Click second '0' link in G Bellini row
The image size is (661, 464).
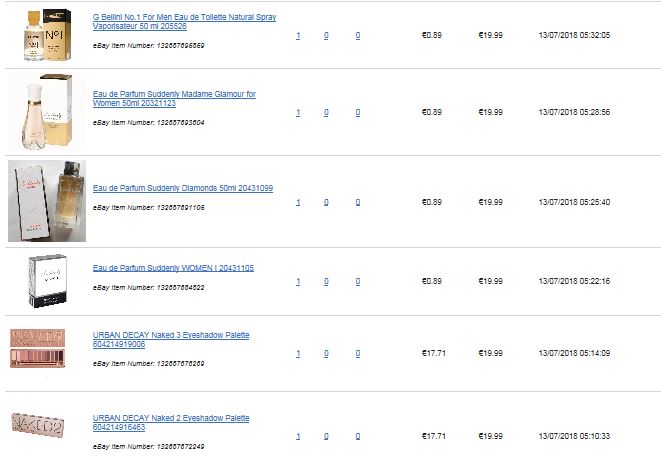(x=357, y=35)
